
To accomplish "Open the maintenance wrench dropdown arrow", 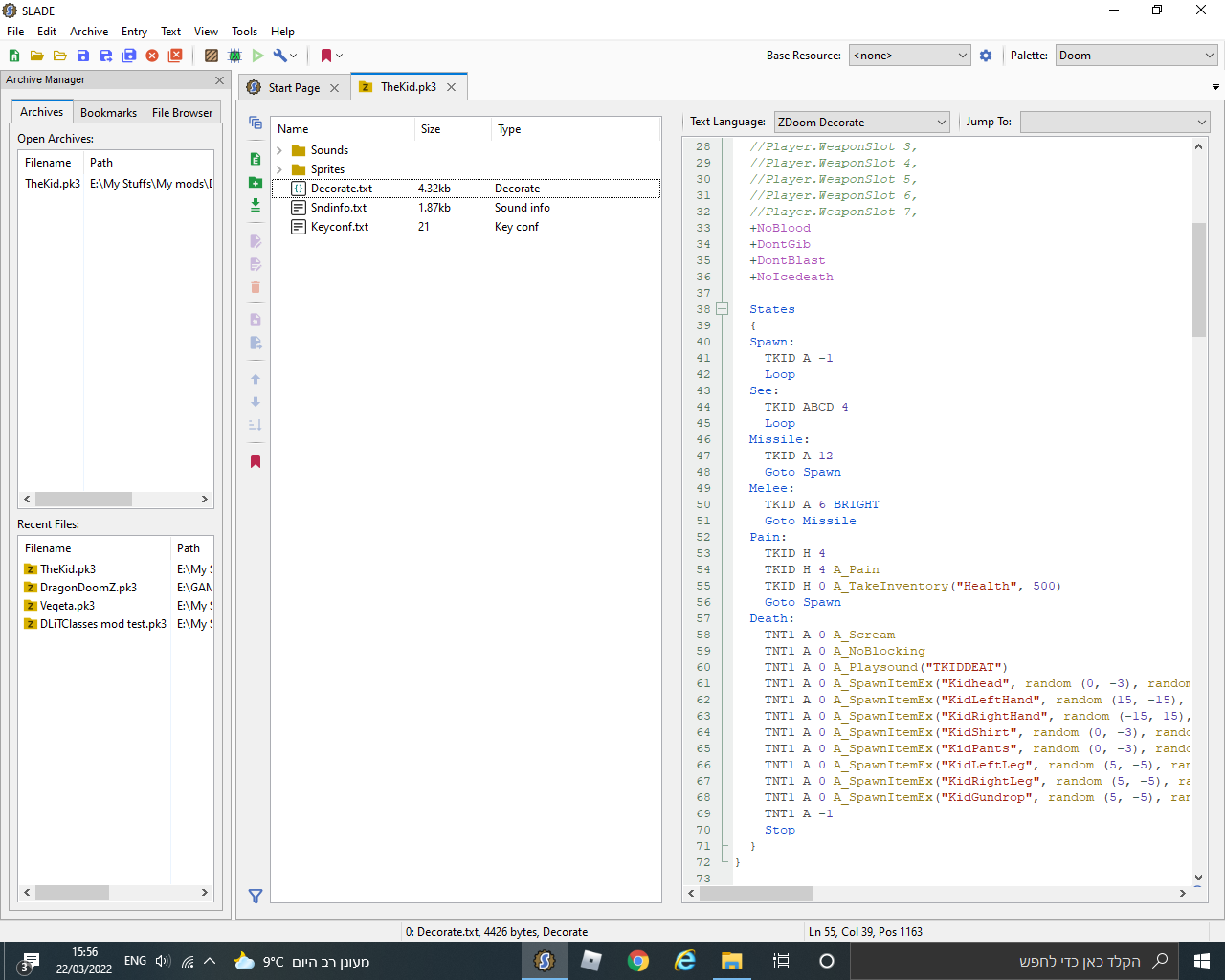I will (294, 56).
